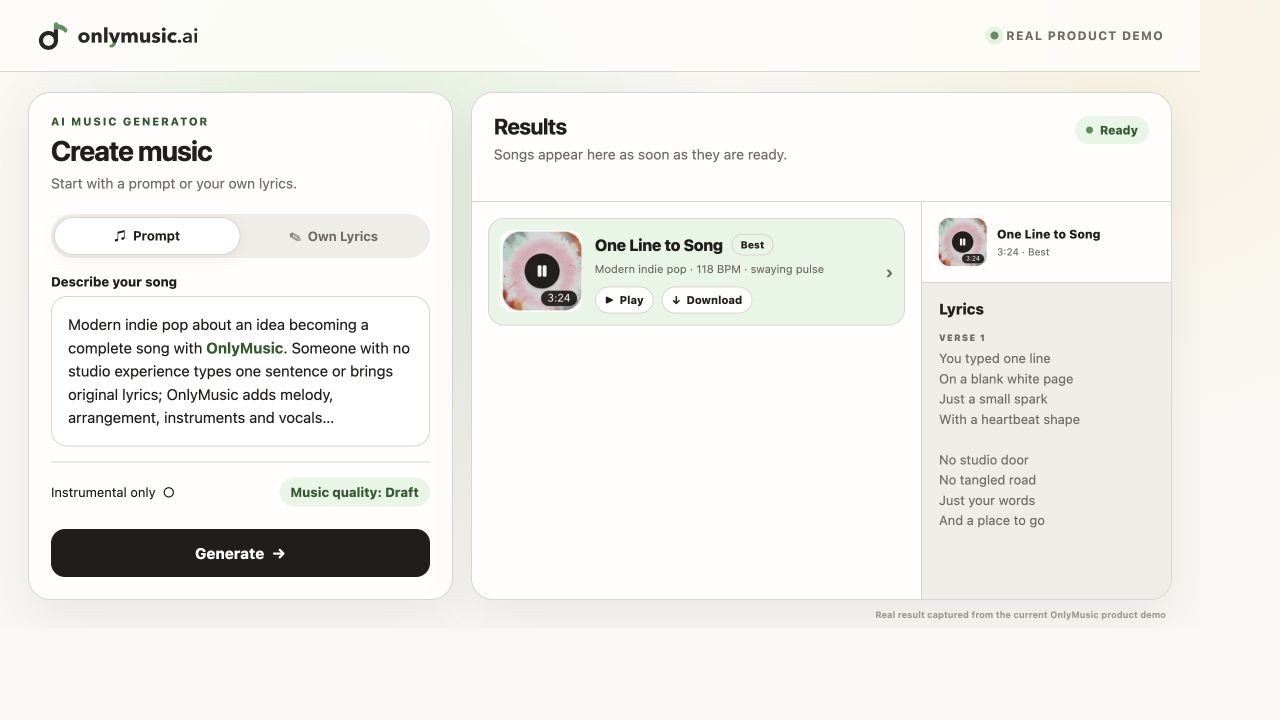
Task: Click the Lyrics heading
Action: coord(961,309)
